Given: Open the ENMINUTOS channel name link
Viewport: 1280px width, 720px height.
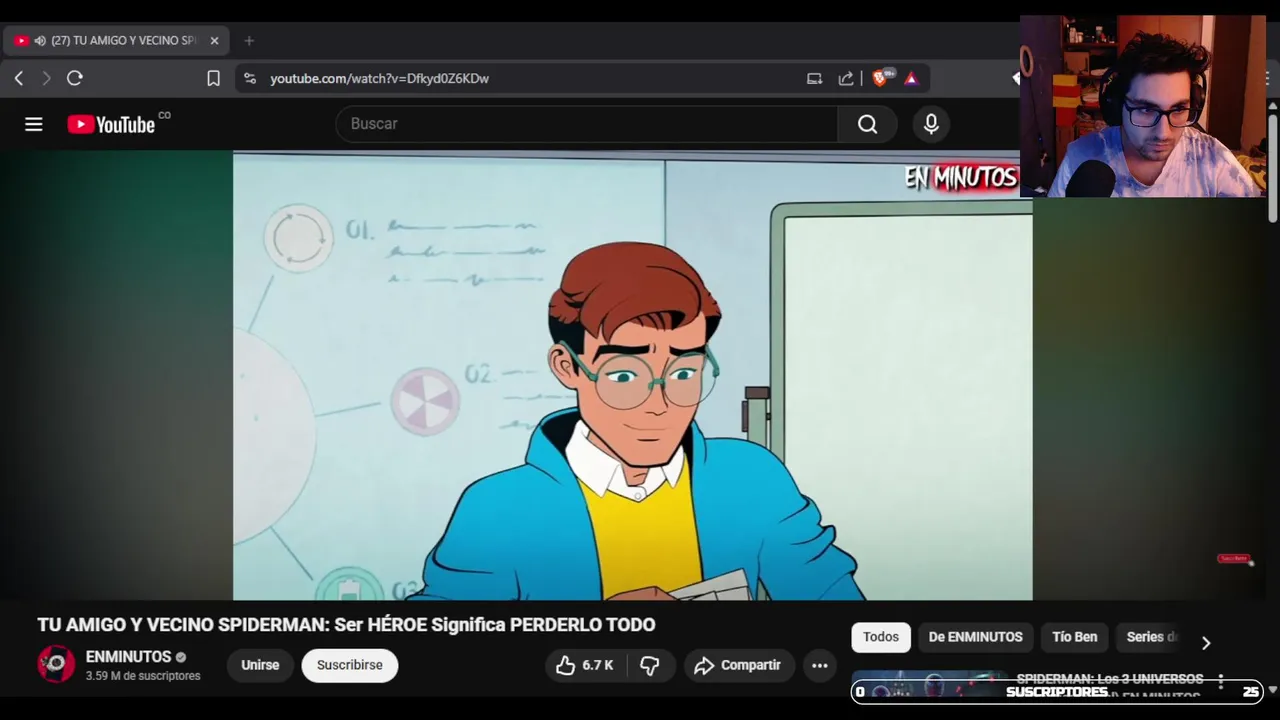Looking at the screenshot, I should [x=129, y=657].
